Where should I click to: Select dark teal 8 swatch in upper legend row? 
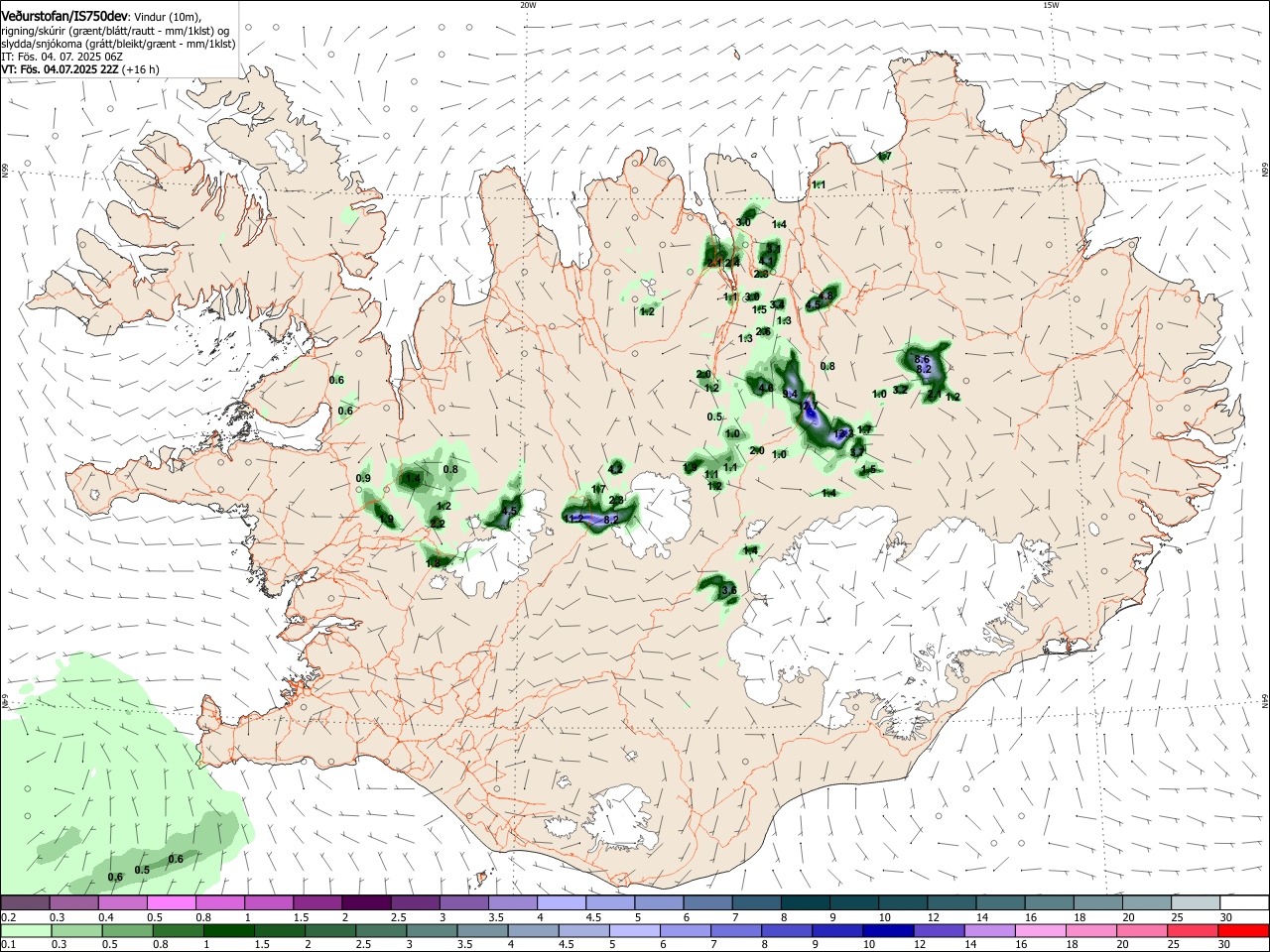pos(805,903)
